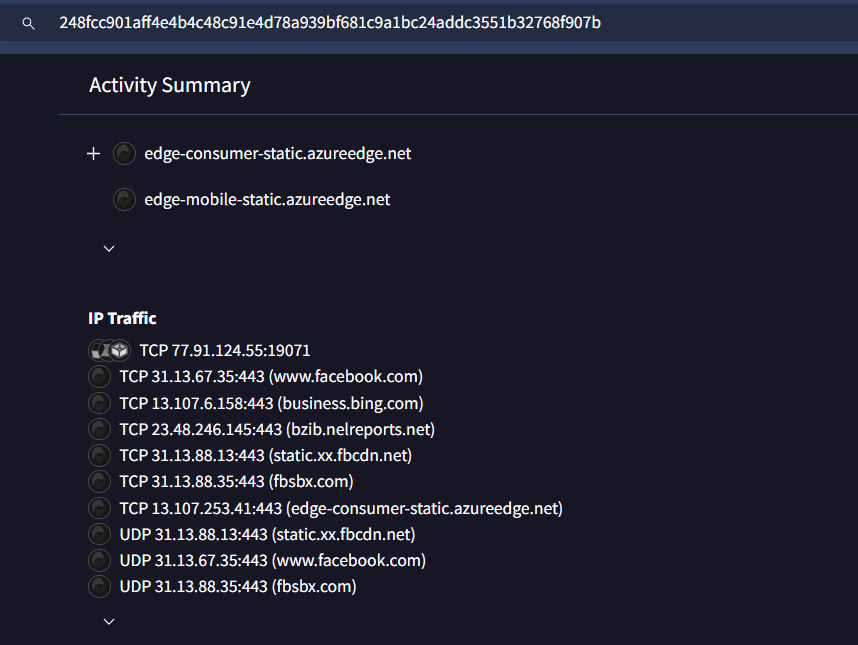Click the Edge icon beside business.bing.com

(x=99, y=403)
